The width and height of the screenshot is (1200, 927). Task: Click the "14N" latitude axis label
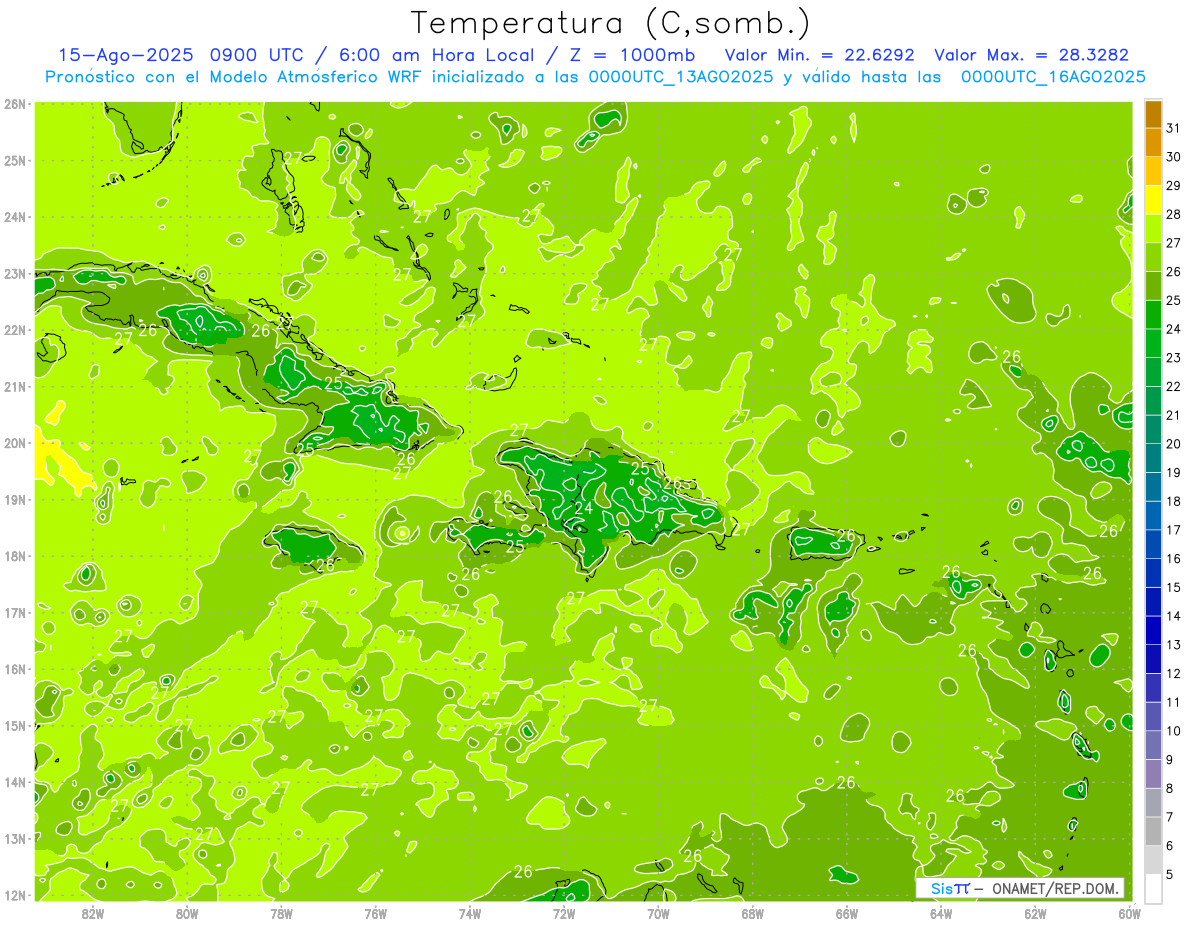click(x=14, y=782)
